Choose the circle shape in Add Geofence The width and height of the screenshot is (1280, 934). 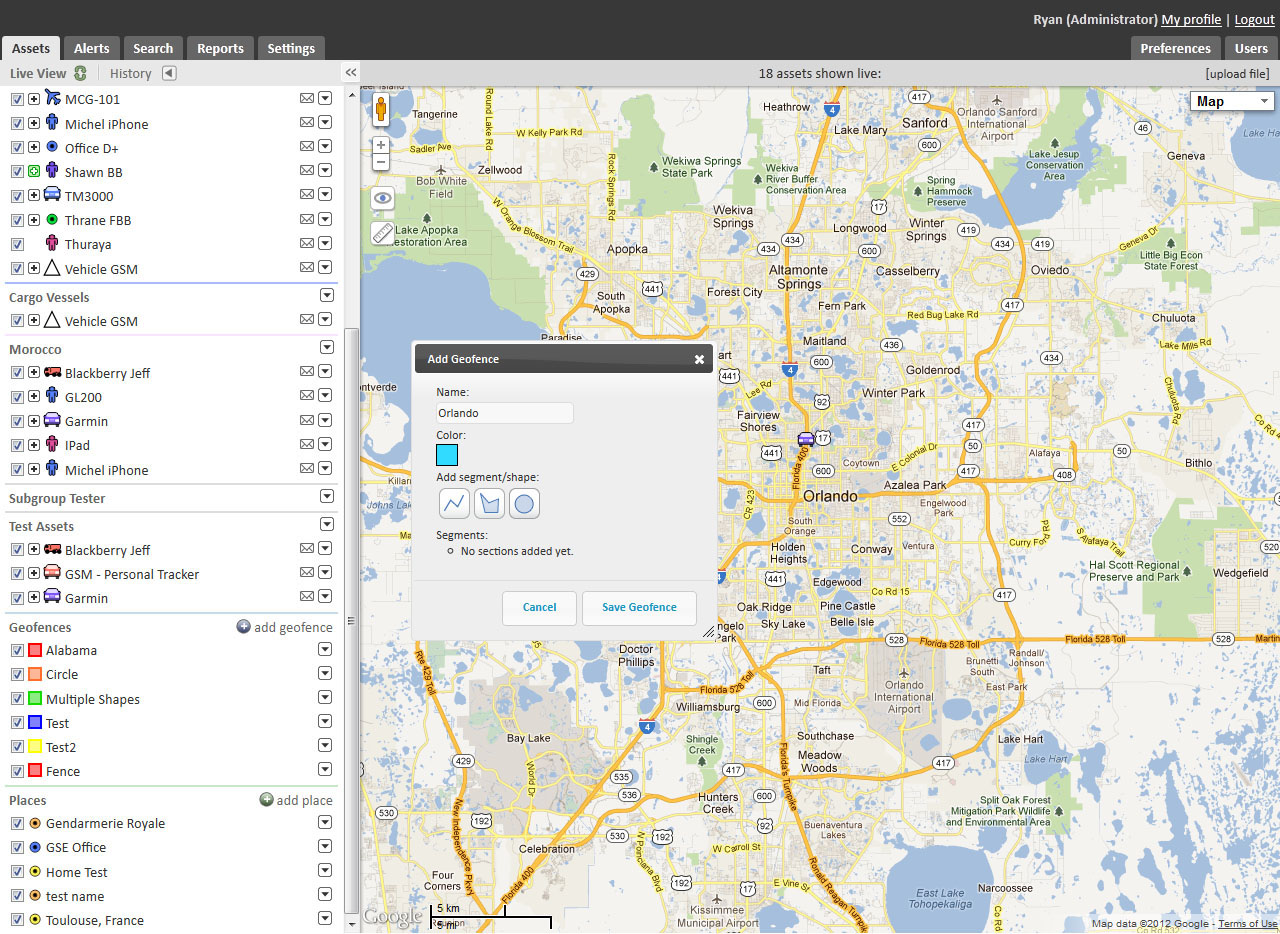[524, 503]
